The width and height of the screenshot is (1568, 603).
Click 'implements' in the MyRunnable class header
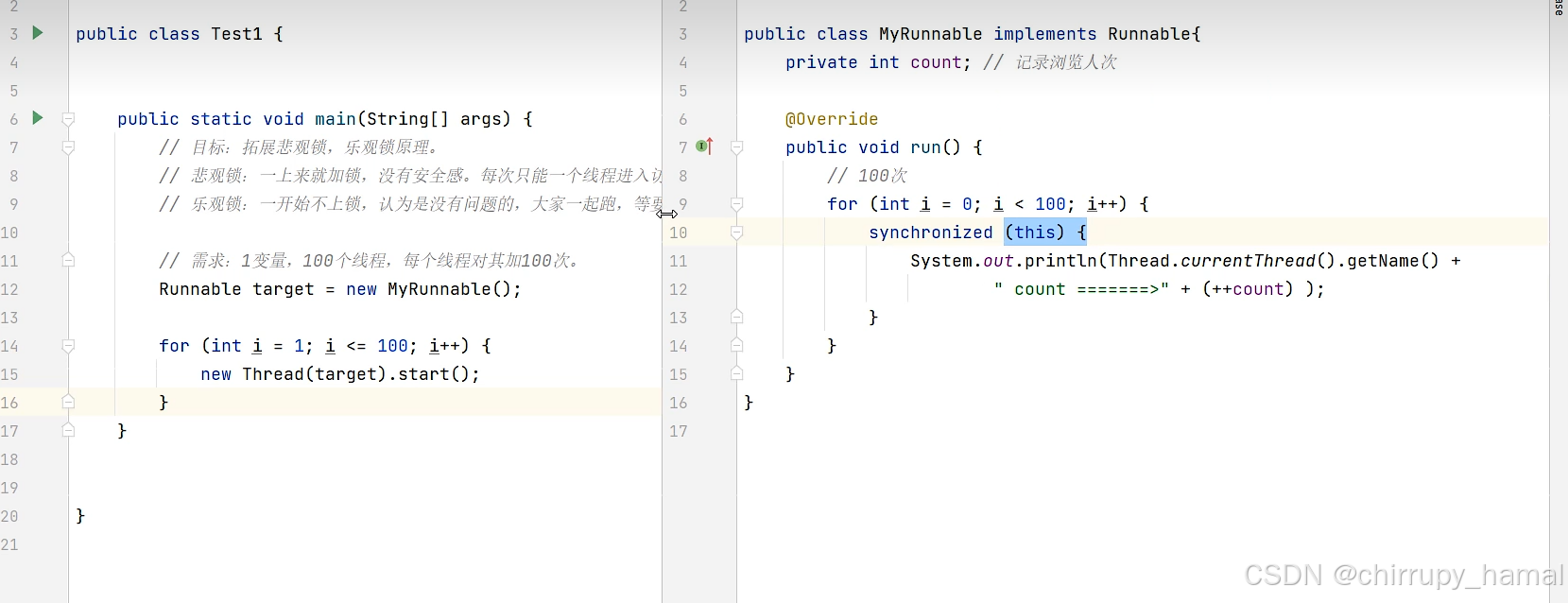(1045, 34)
